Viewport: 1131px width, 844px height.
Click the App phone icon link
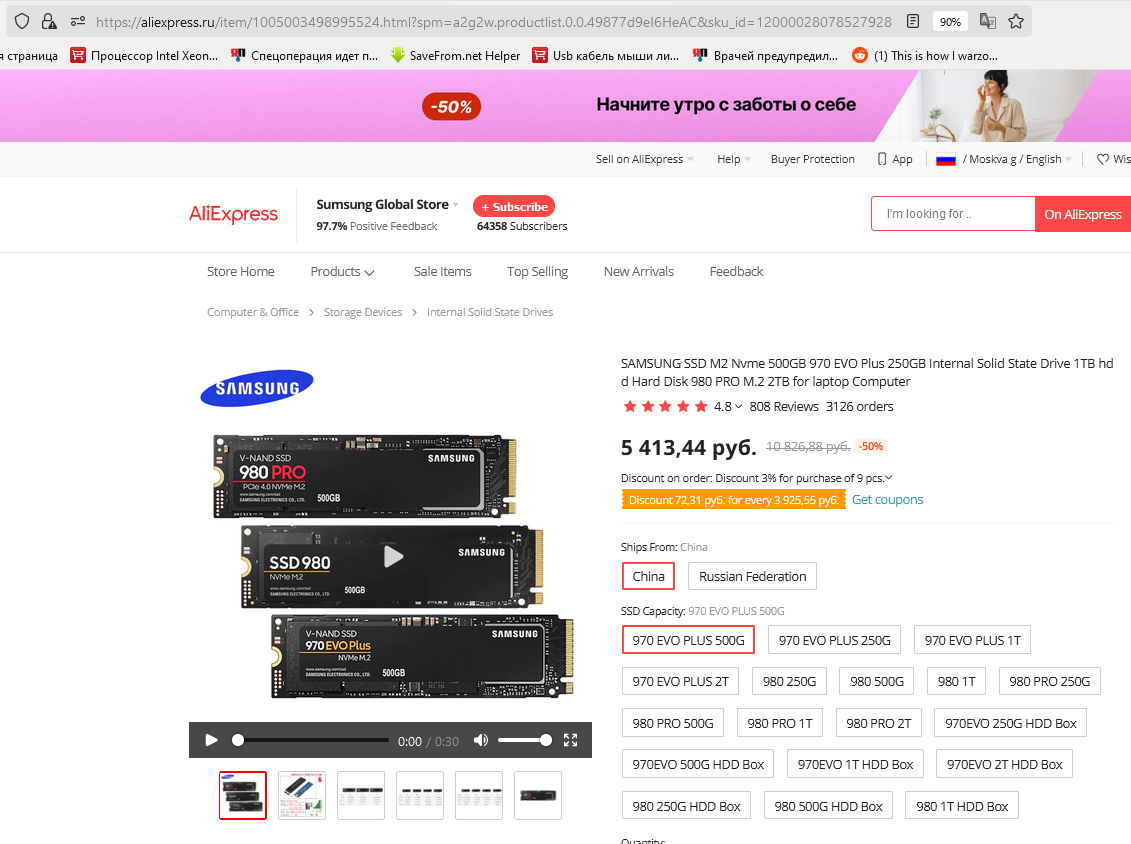[894, 159]
